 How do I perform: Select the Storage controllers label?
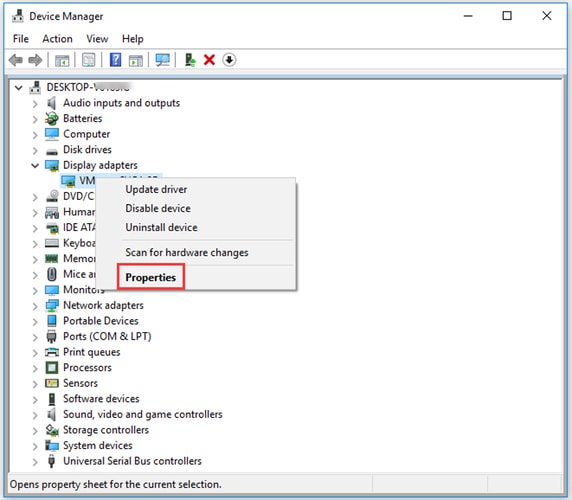[106, 430]
